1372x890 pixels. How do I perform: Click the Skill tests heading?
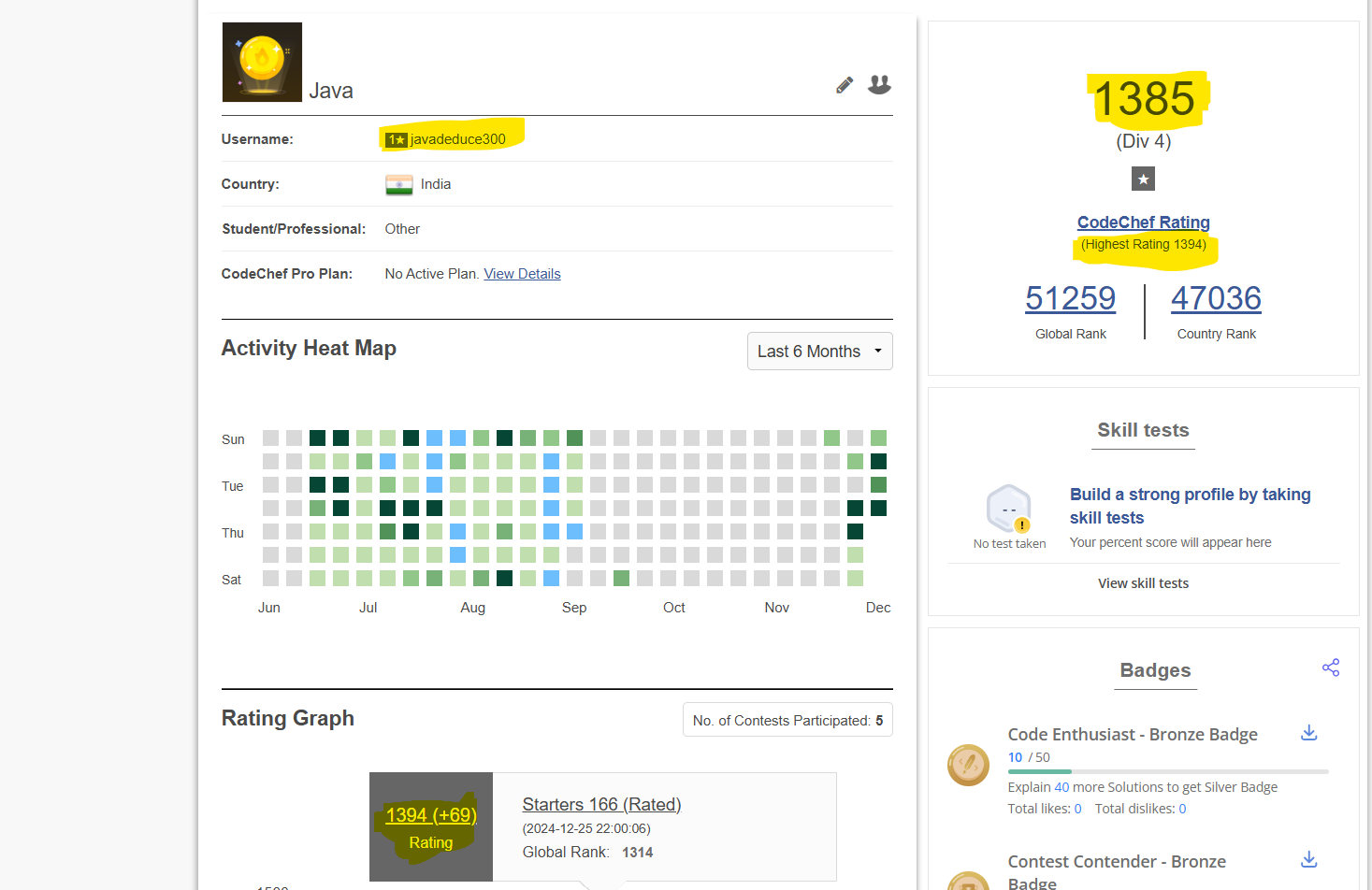coord(1143,430)
